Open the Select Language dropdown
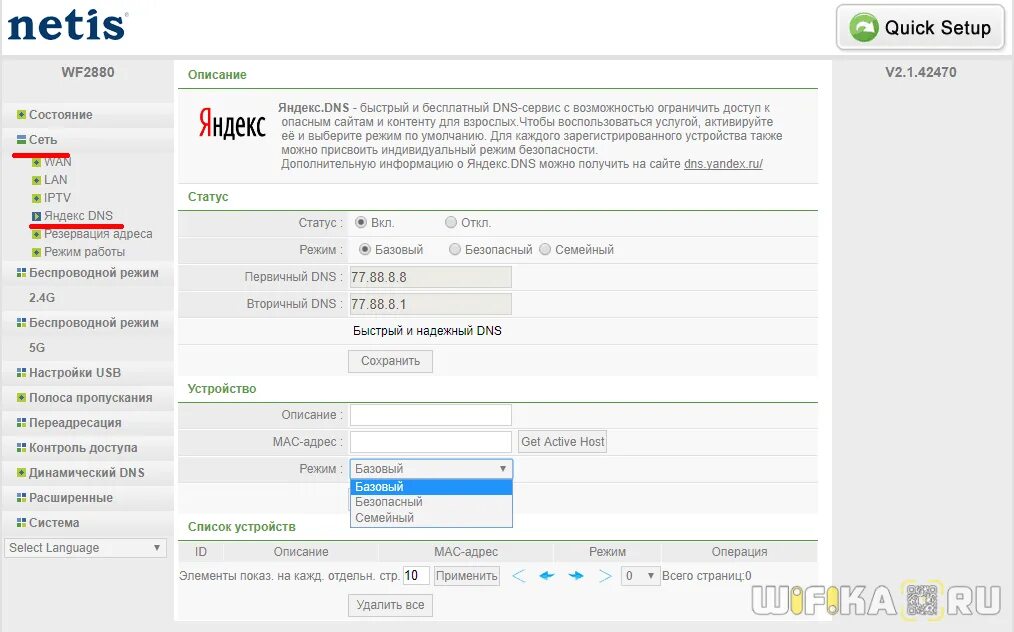Image resolution: width=1014 pixels, height=632 pixels. (x=85, y=548)
